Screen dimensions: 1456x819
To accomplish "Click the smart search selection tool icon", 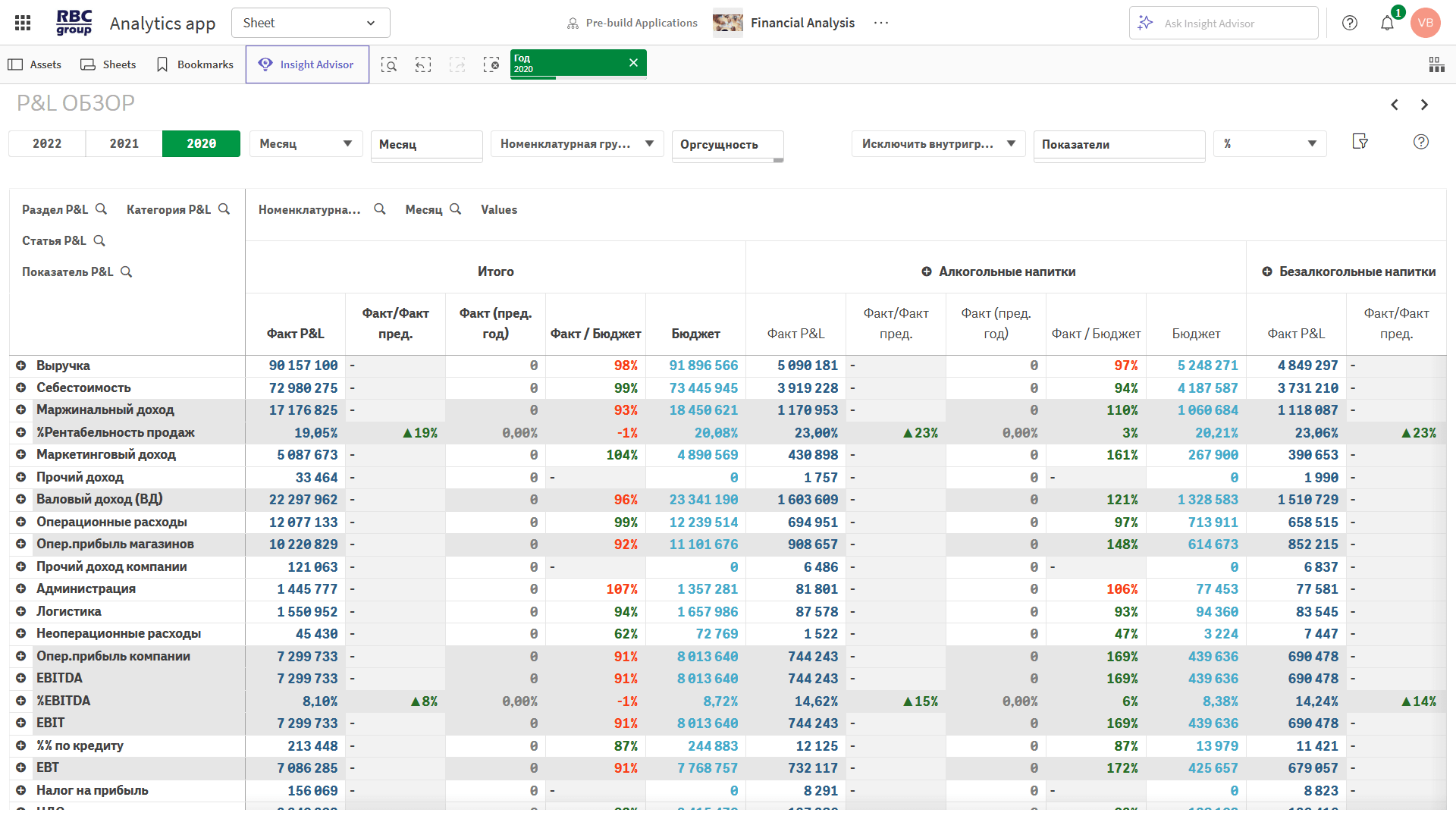I will [x=389, y=64].
